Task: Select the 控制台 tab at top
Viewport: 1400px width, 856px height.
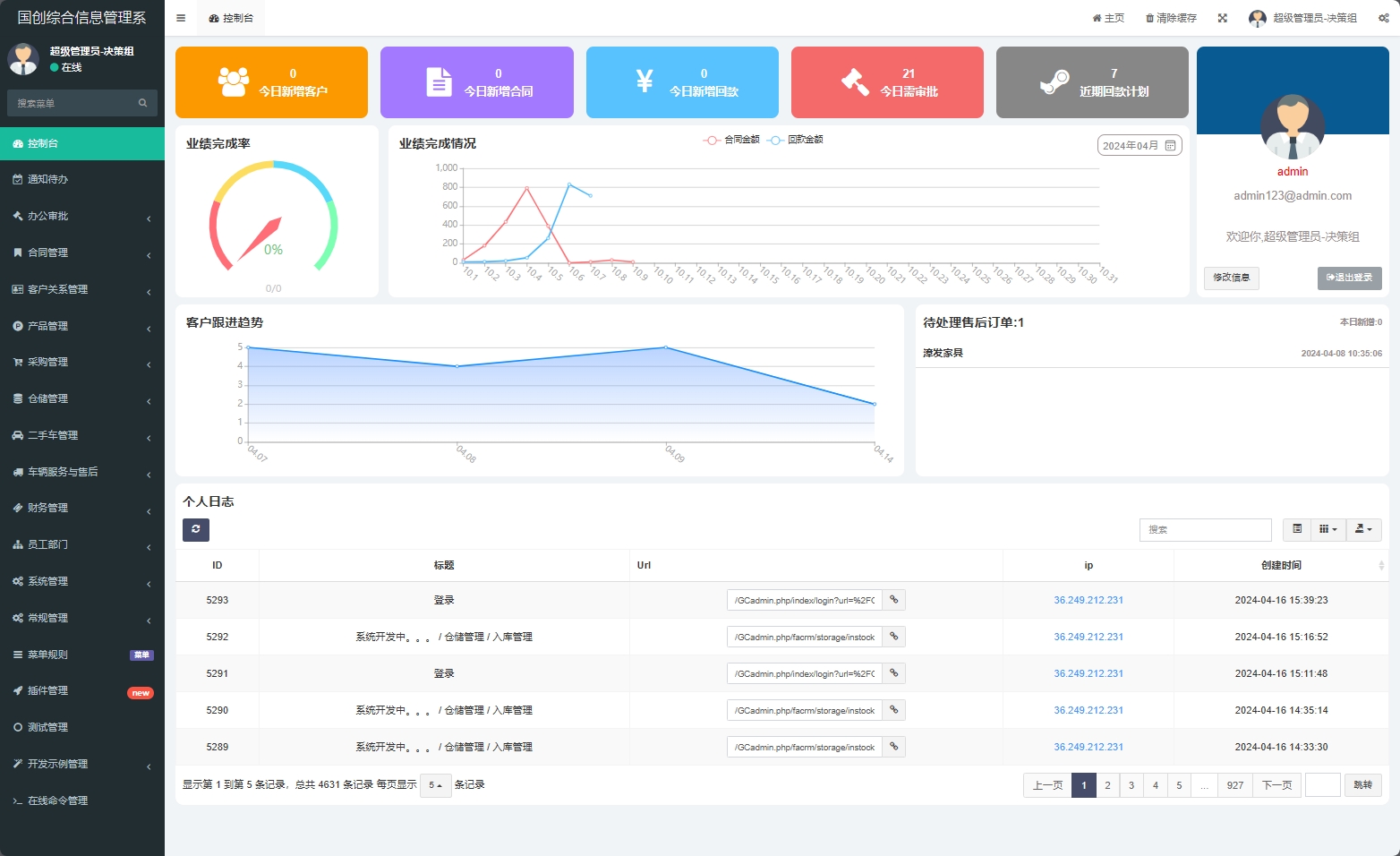Action: pos(231,18)
